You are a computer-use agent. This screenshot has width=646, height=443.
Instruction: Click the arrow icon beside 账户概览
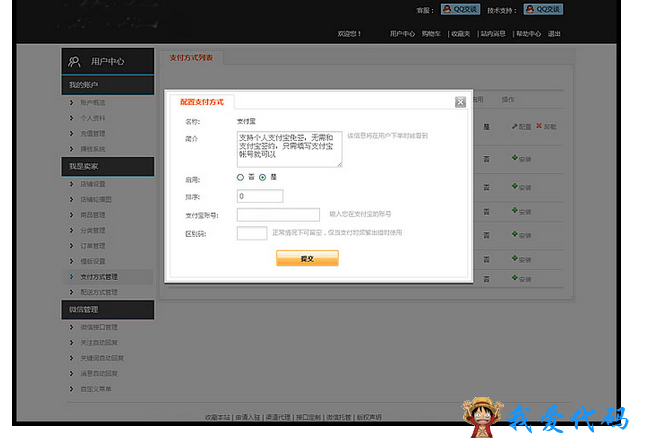[x=71, y=102]
